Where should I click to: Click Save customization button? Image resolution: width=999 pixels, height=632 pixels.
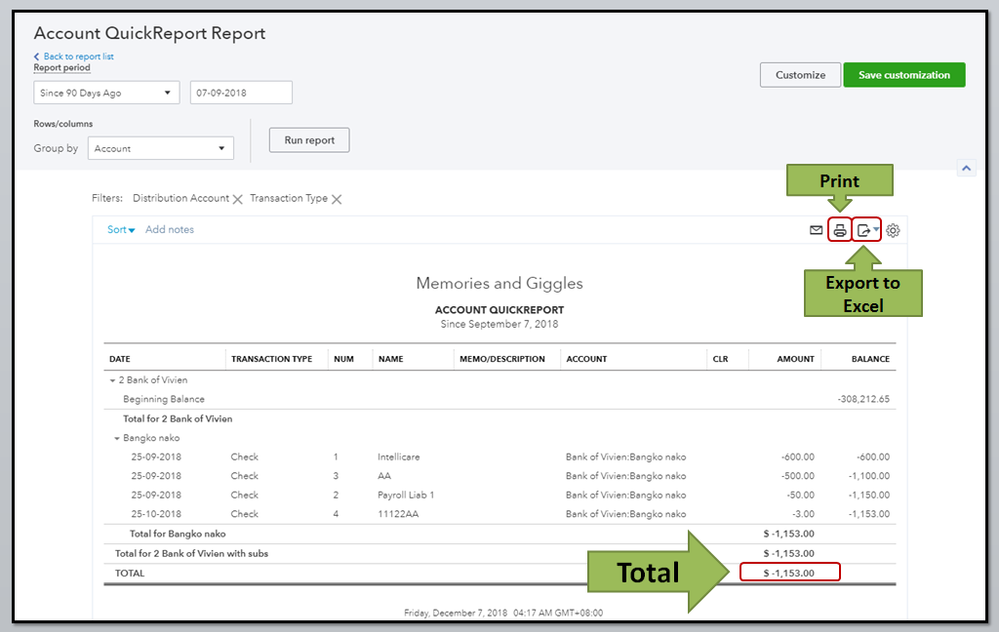tap(903, 75)
